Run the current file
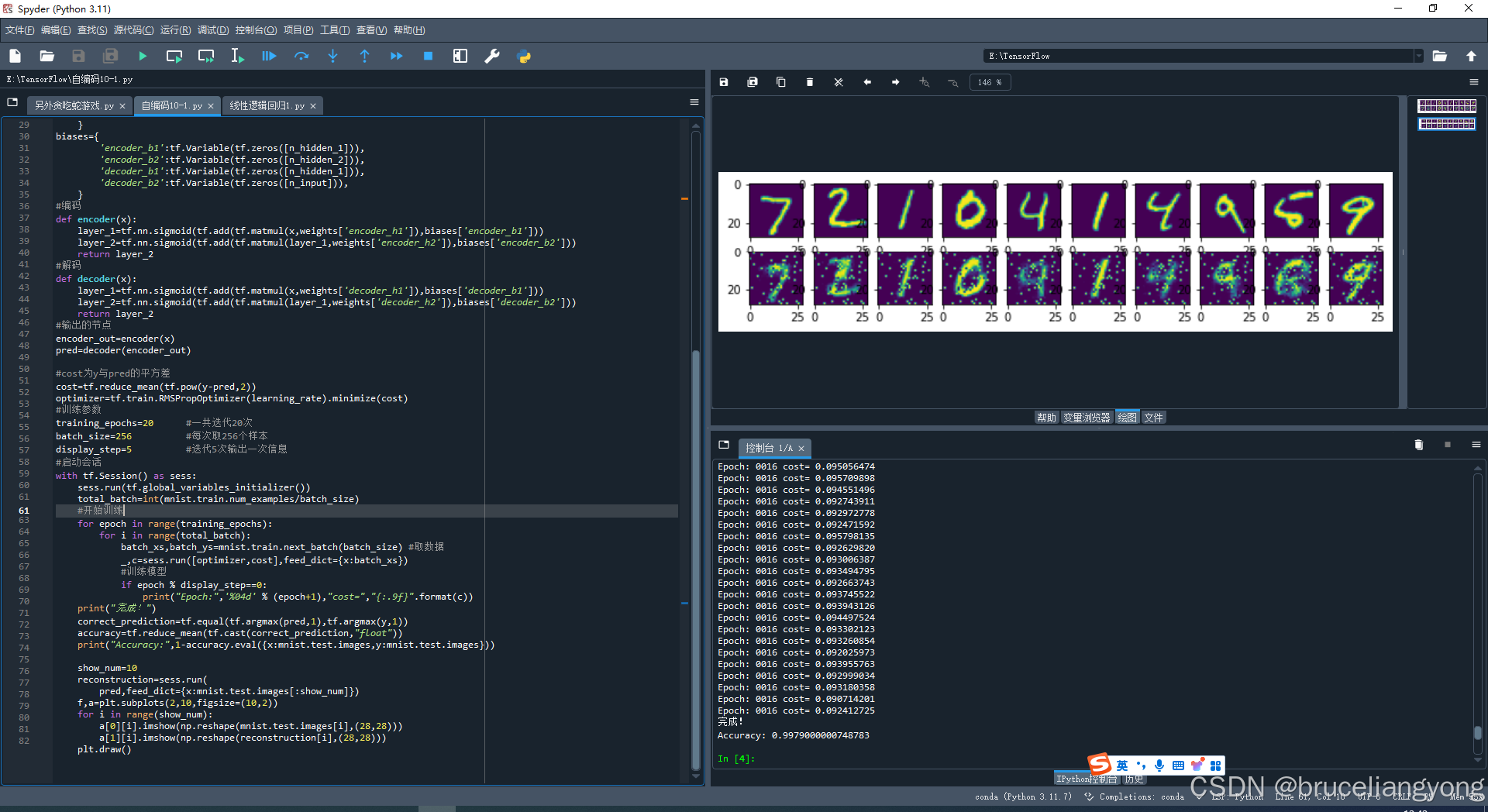Screen dimensions: 1488x812 tap(143, 56)
